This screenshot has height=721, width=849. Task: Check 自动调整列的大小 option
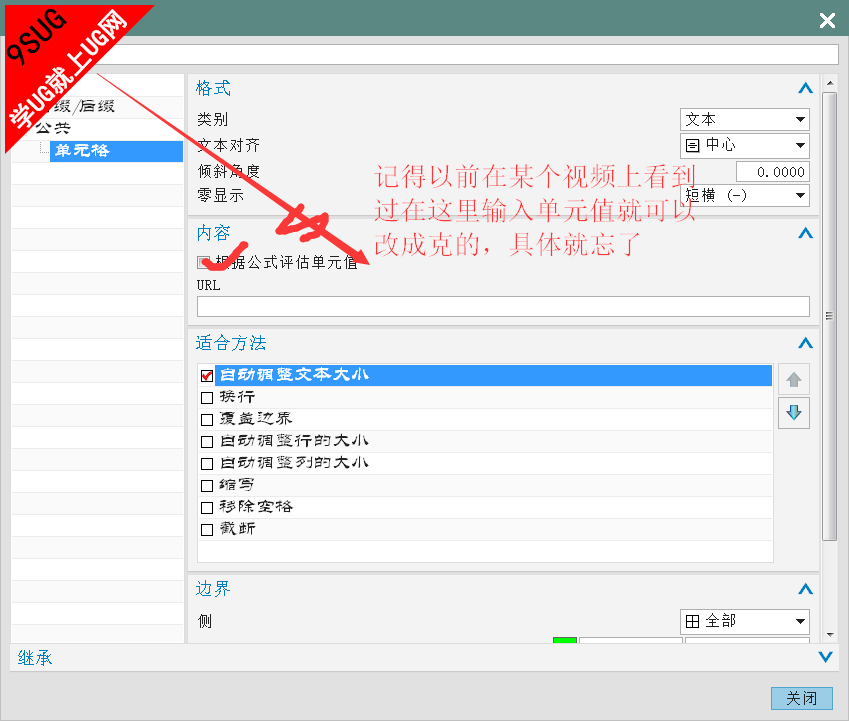pyautogui.click(x=206, y=464)
